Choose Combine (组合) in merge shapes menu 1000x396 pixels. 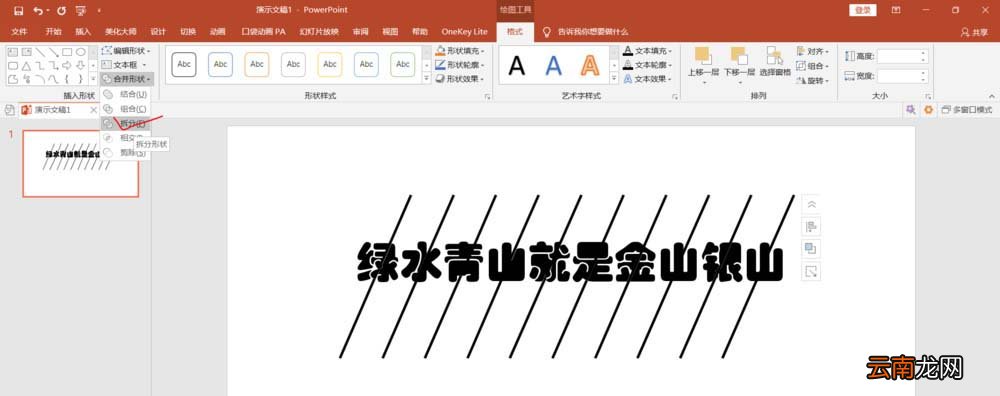(125, 108)
